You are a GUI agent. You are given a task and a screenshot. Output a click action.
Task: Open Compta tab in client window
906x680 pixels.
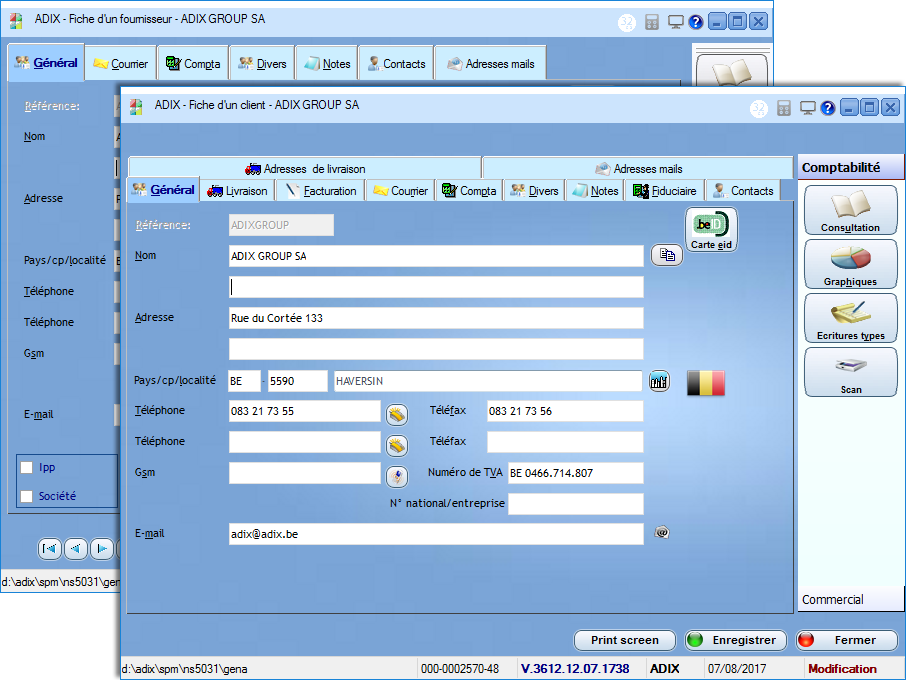[469, 191]
